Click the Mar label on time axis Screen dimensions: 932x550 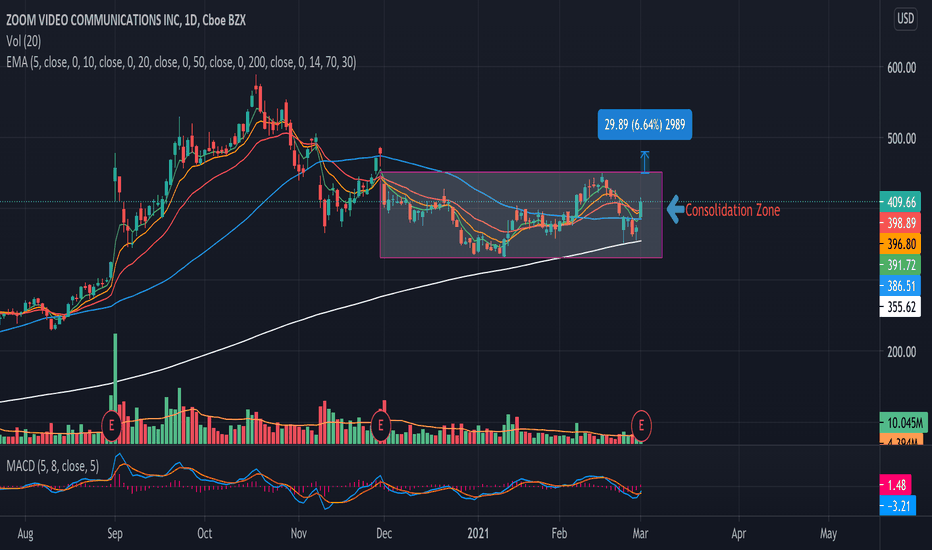640,533
